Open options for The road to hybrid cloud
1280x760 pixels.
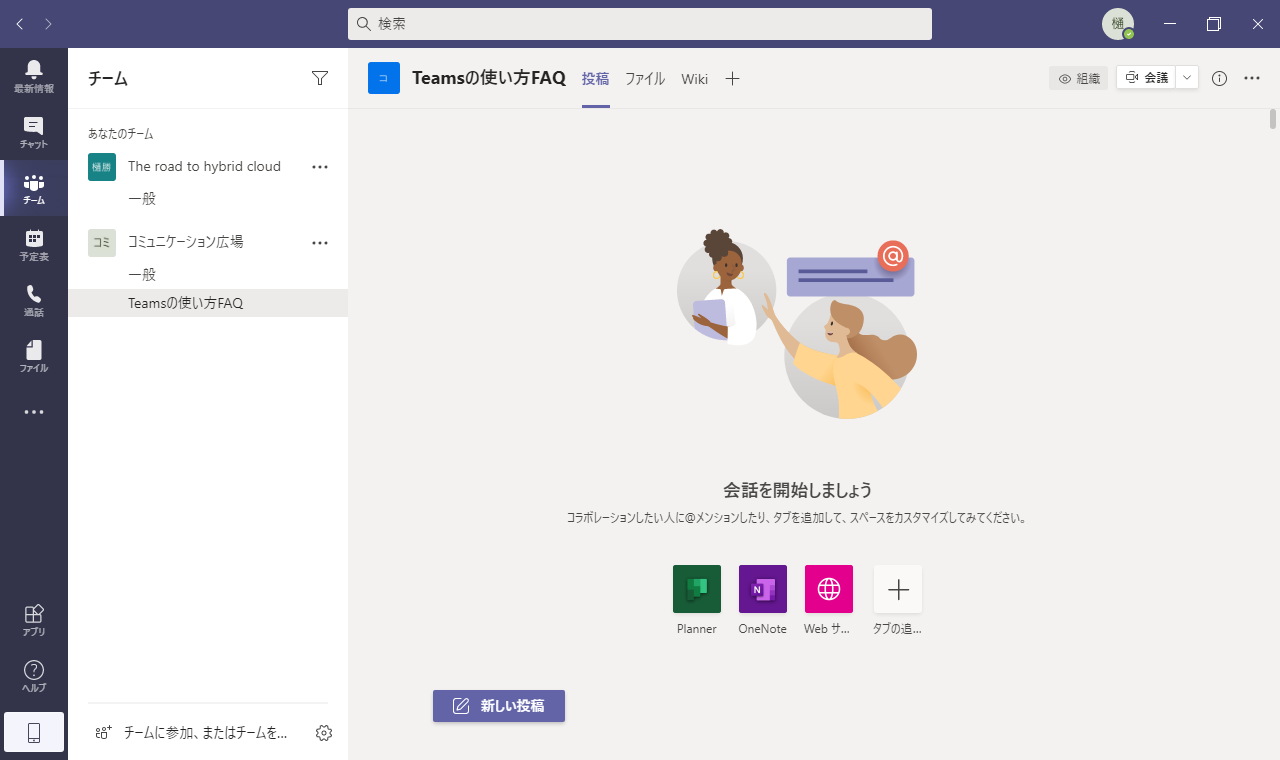tap(320, 167)
